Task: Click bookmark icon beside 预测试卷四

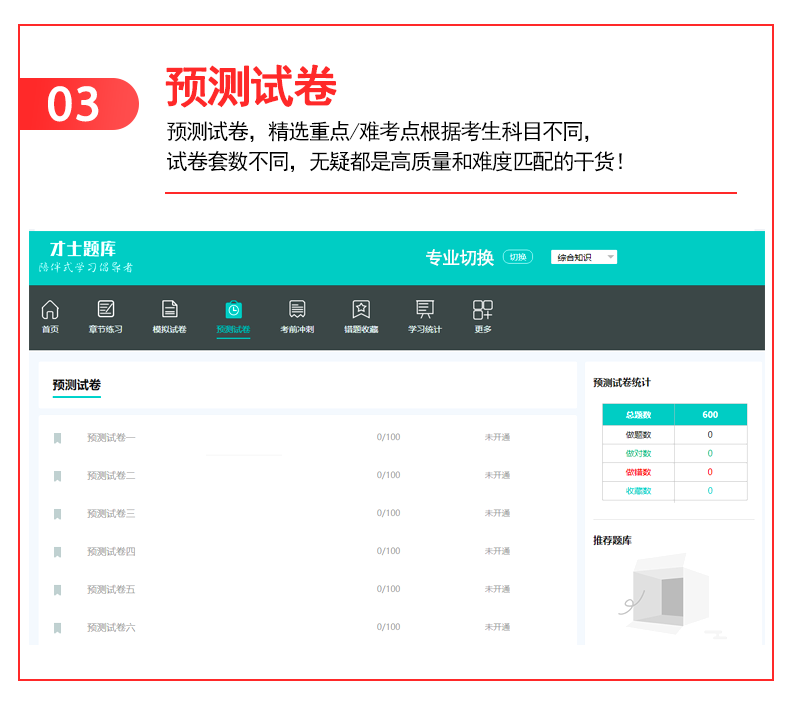Action: coord(57,552)
